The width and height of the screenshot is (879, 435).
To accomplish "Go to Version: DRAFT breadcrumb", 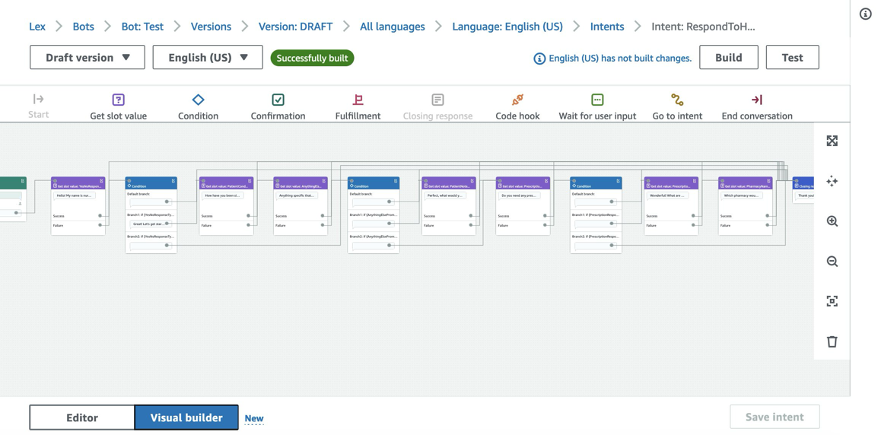I will 295,26.
